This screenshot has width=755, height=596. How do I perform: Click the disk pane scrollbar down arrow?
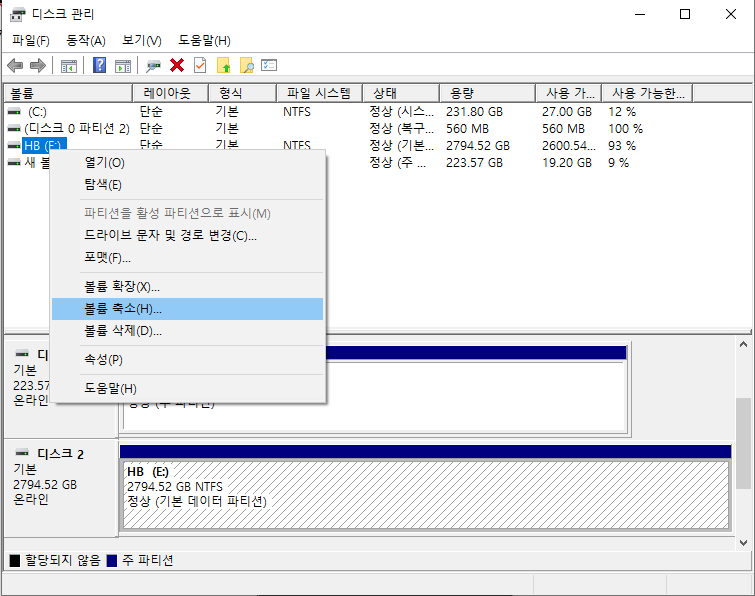[x=743, y=543]
